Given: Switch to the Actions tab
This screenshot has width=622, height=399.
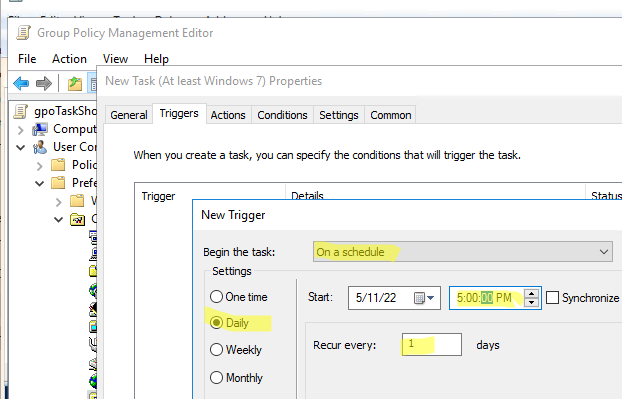Looking at the screenshot, I should [228, 115].
